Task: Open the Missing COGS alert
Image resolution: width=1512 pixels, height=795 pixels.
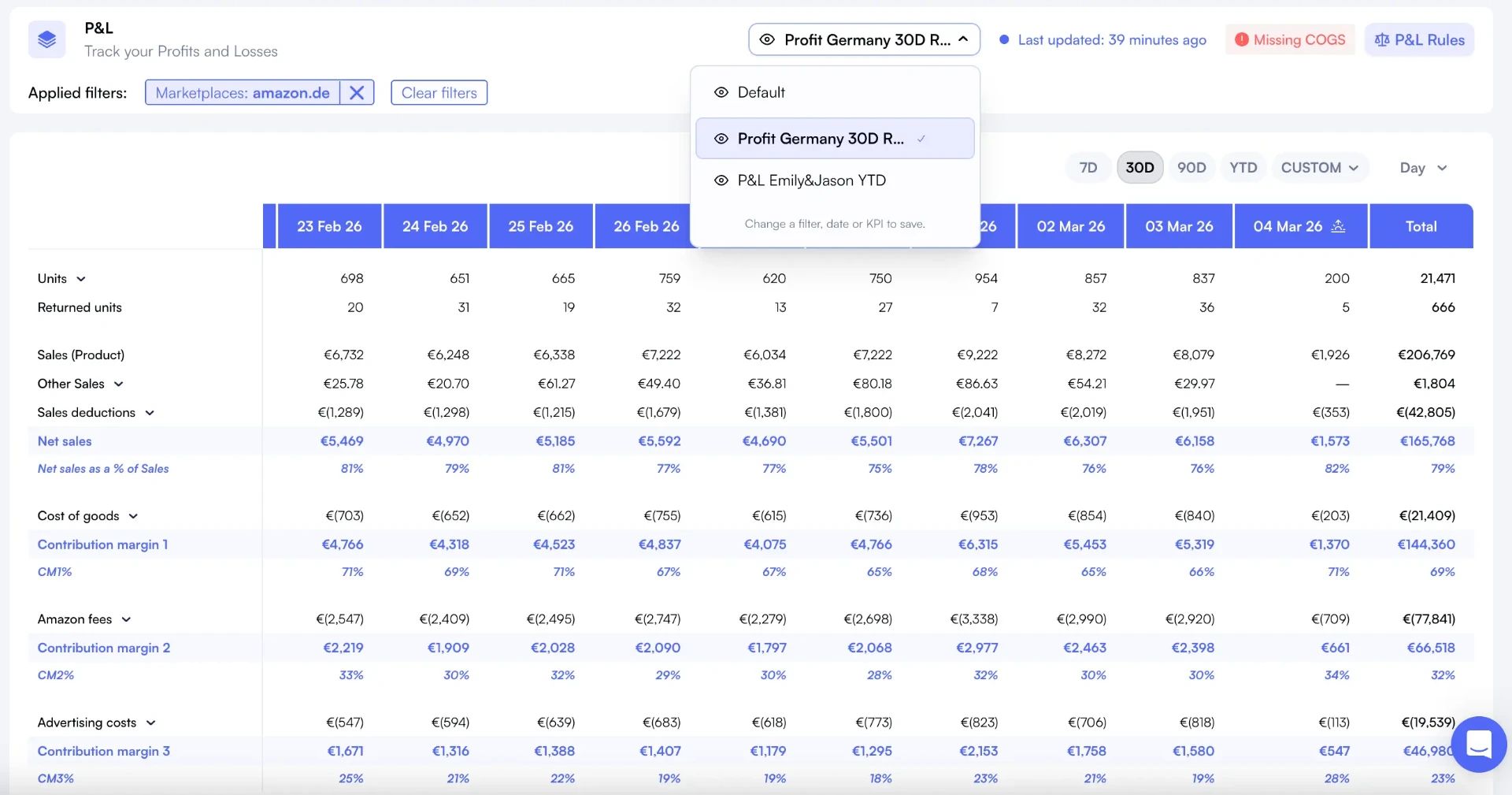Action: (x=1290, y=39)
